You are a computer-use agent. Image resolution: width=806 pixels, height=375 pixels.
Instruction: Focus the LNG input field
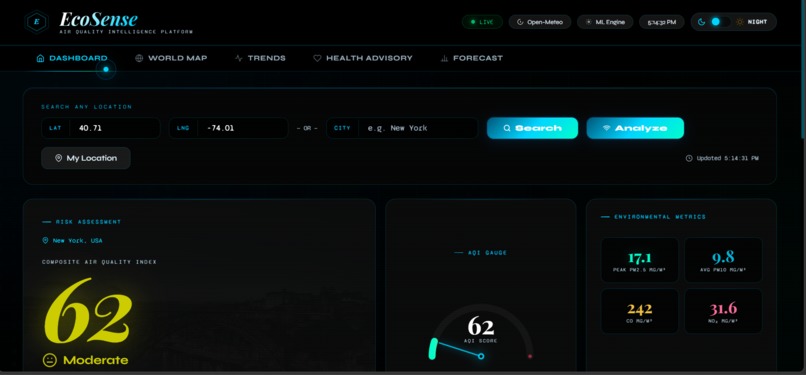click(229, 128)
